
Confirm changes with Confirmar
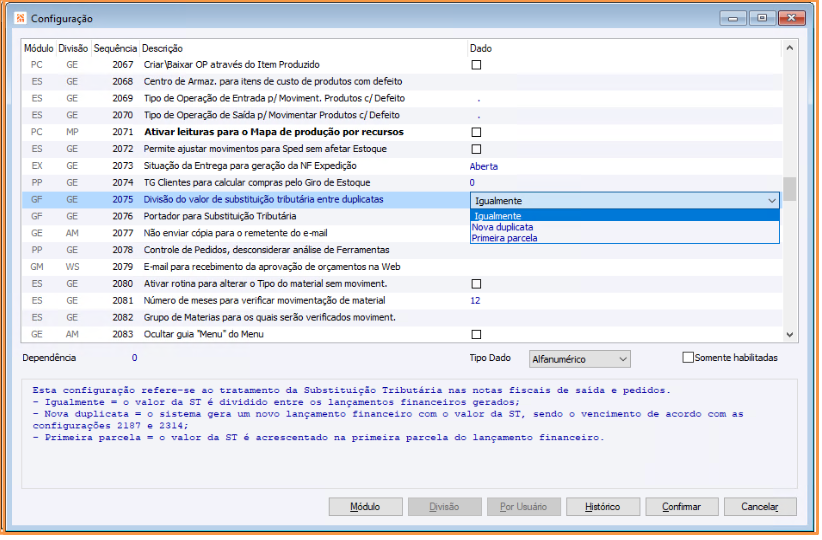pyautogui.click(x=683, y=508)
